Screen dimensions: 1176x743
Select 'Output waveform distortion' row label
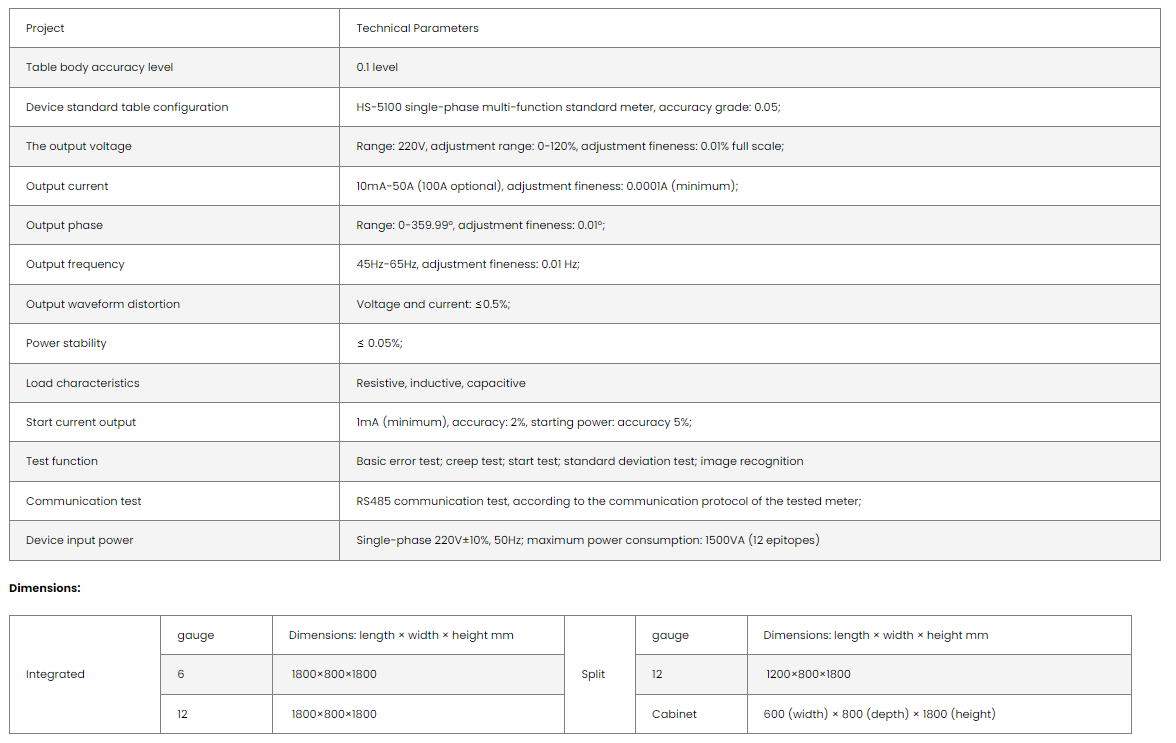pos(102,304)
